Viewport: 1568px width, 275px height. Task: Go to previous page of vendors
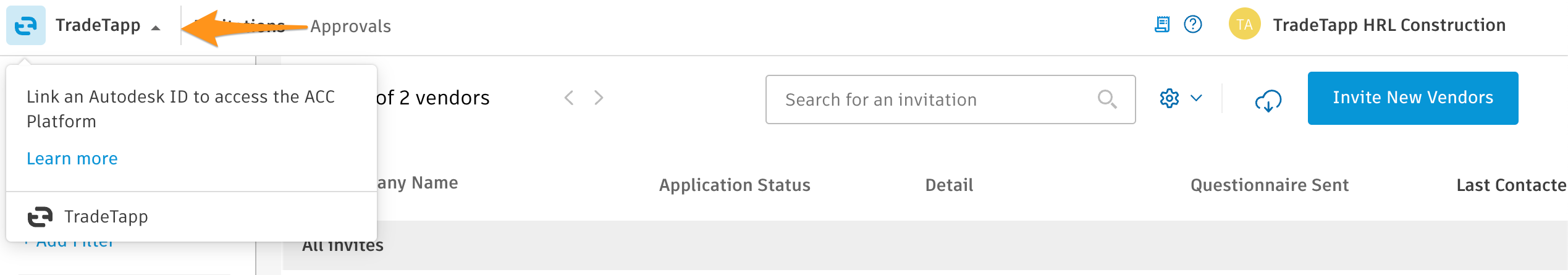[569, 98]
